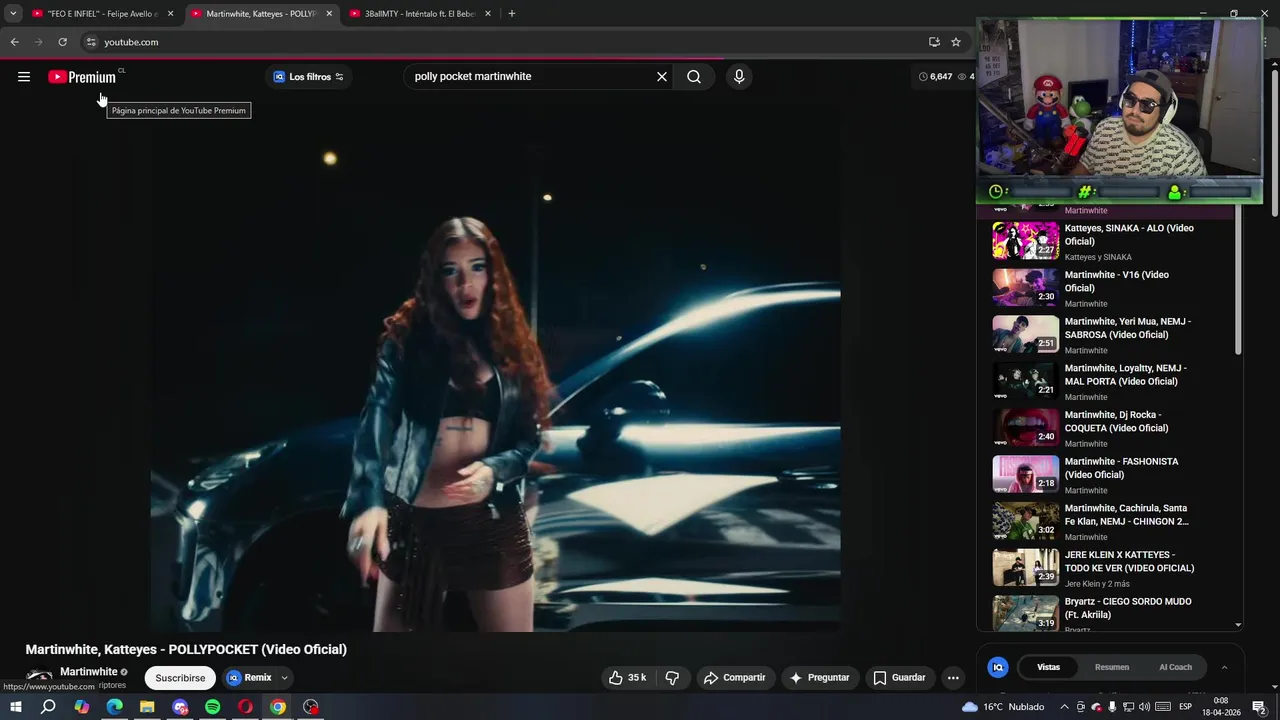Viewport: 1280px width, 720px height.
Task: Dislike the video with thumbs down
Action: pos(672,678)
